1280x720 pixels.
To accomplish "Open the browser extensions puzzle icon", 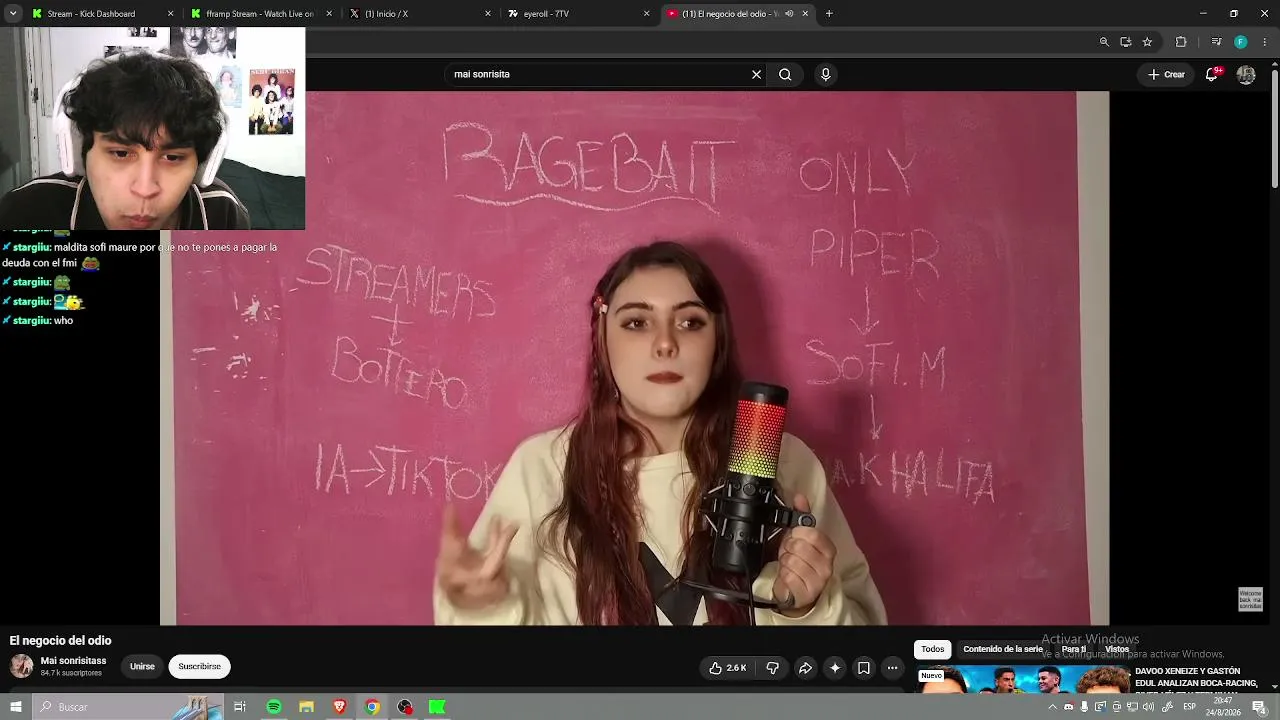I will [1181, 42].
